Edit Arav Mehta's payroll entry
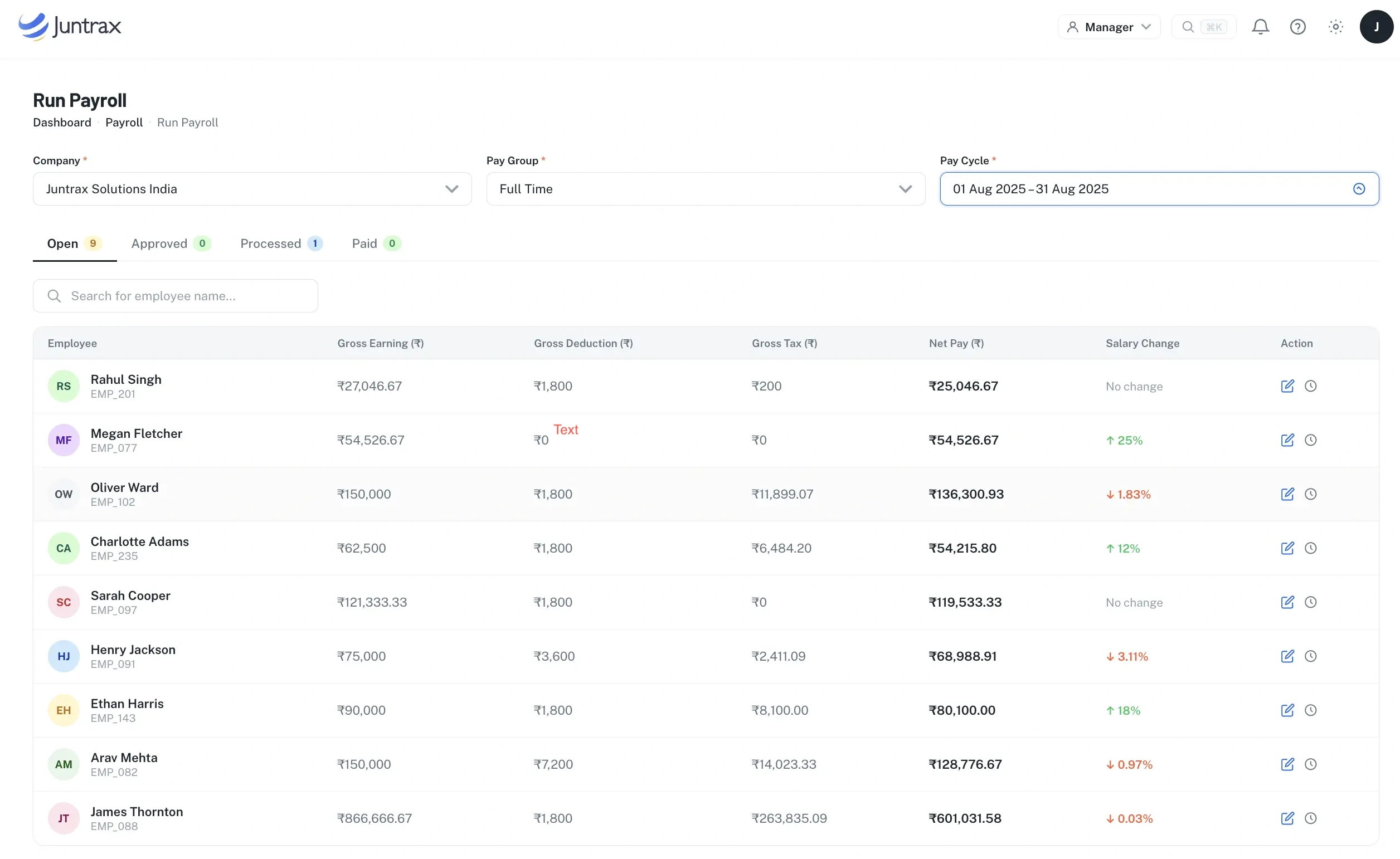Viewport: 1400px width, 859px height. (1287, 764)
